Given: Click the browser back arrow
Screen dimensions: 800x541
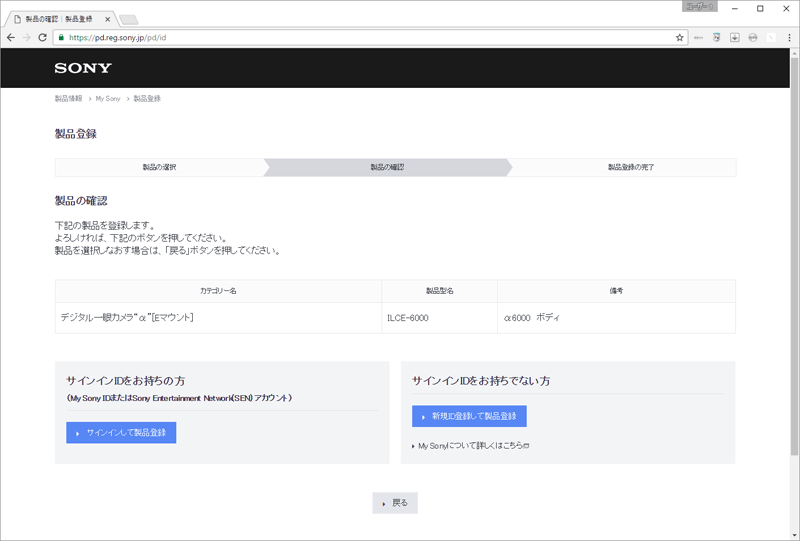Looking at the screenshot, I should (x=11, y=37).
